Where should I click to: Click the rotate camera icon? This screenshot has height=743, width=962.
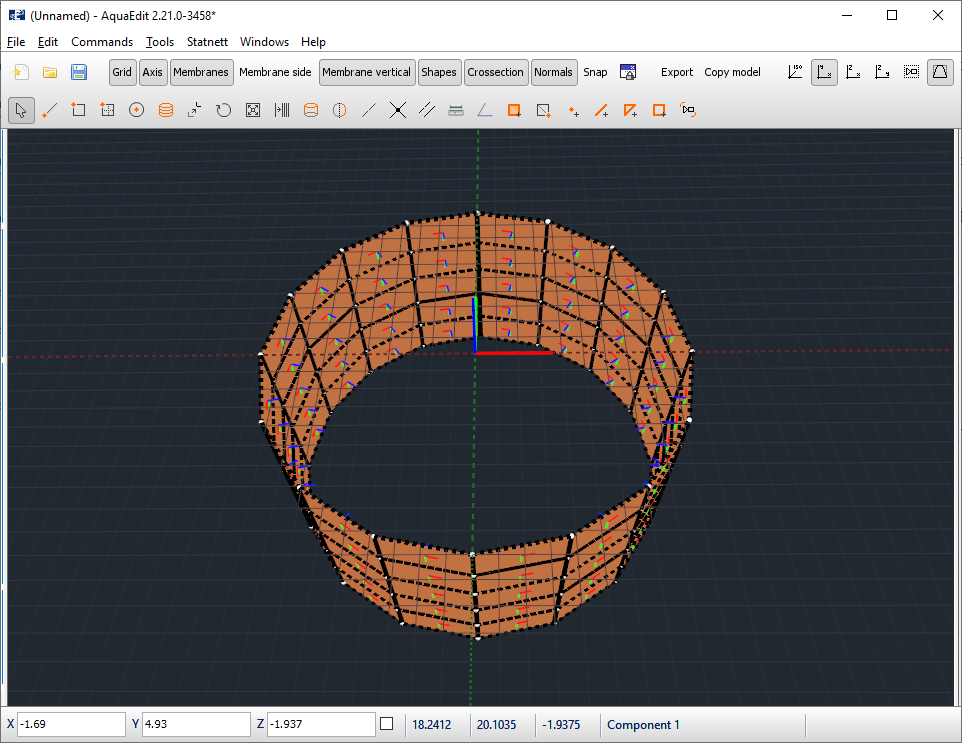tap(688, 110)
